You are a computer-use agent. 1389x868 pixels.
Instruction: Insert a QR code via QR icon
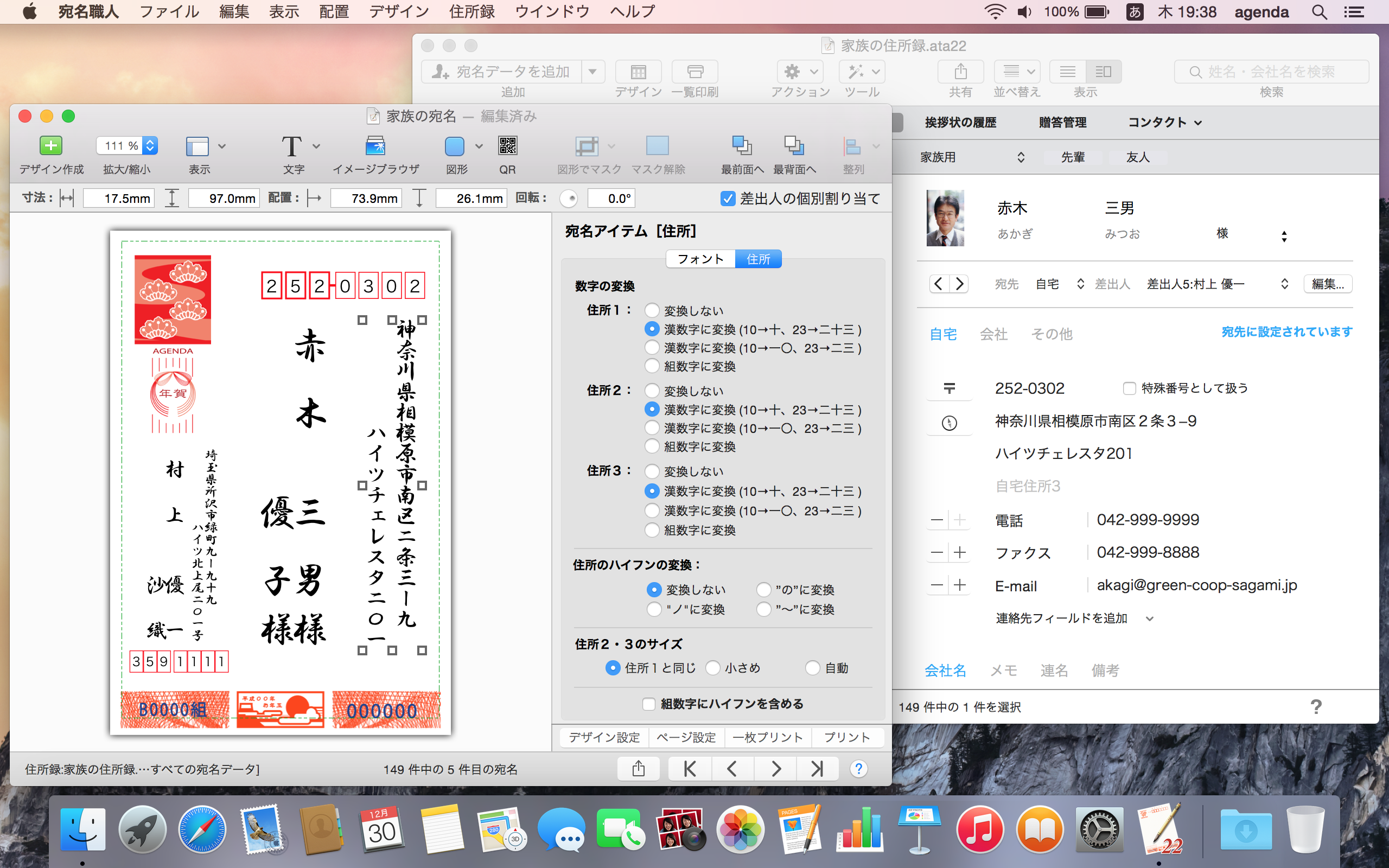click(x=507, y=146)
